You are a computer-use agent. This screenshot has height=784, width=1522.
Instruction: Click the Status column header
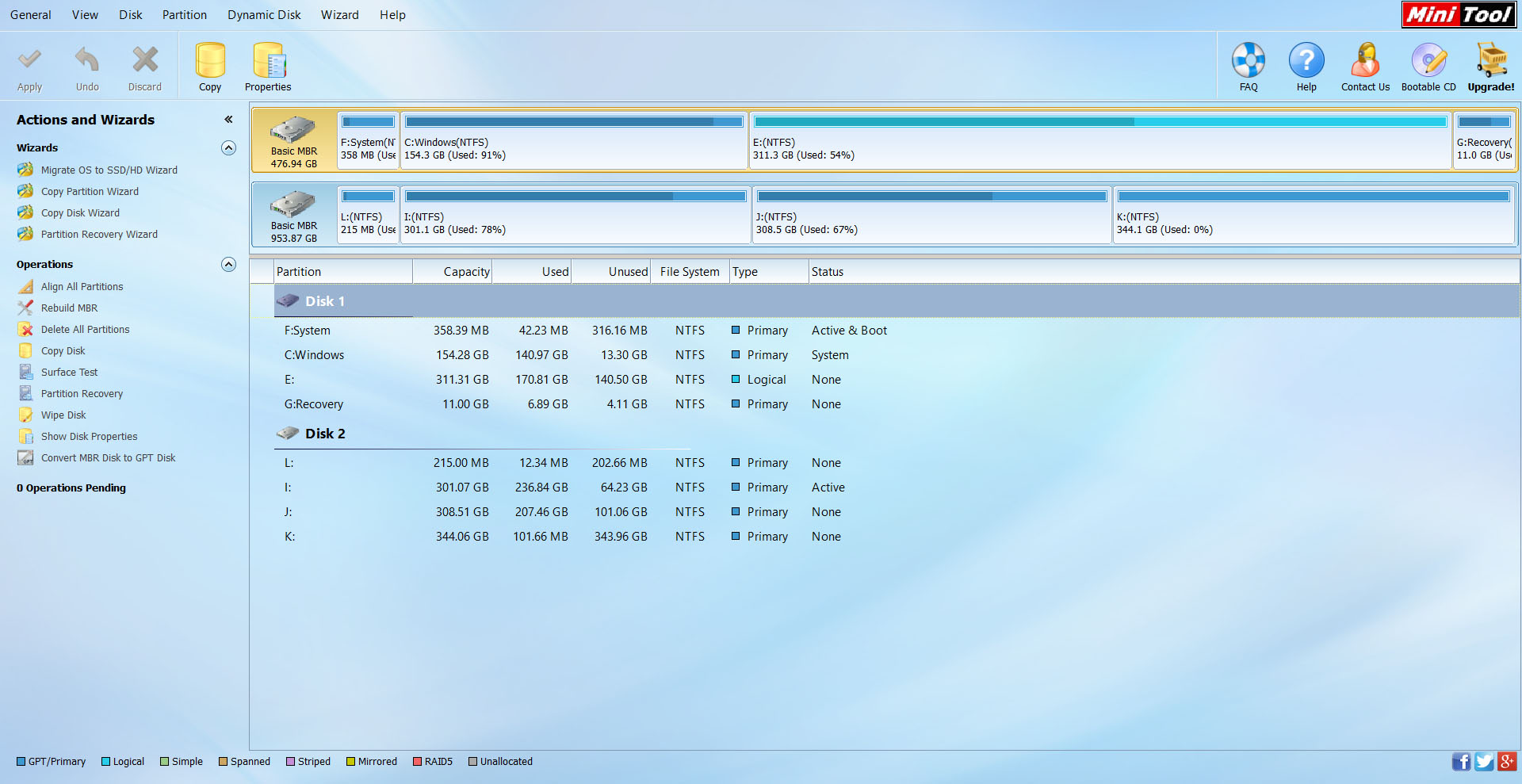pyautogui.click(x=1164, y=272)
